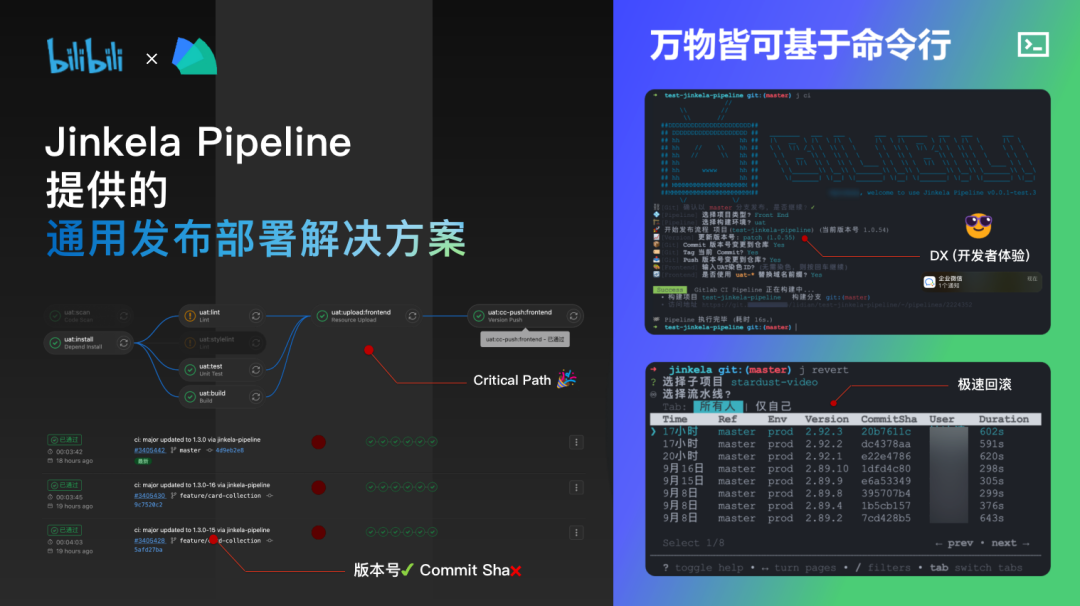Select the row with version 2.89.10
Screen dimensions: 1080x606
coord(846,469)
